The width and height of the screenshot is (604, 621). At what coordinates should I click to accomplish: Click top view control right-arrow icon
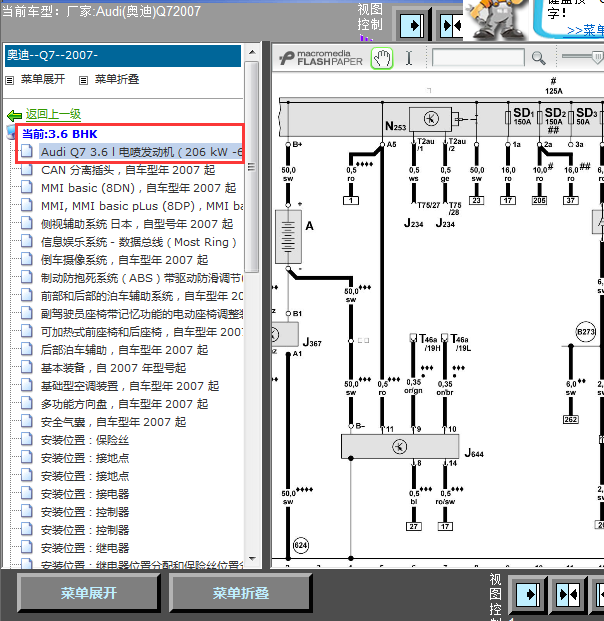click(412, 26)
